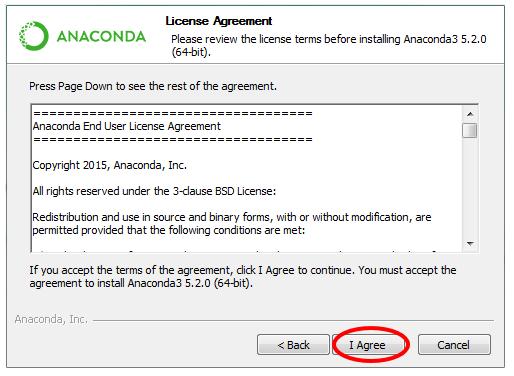Click the Copyright 2015 line in license
The width and height of the screenshot is (514, 376).
click(109, 165)
